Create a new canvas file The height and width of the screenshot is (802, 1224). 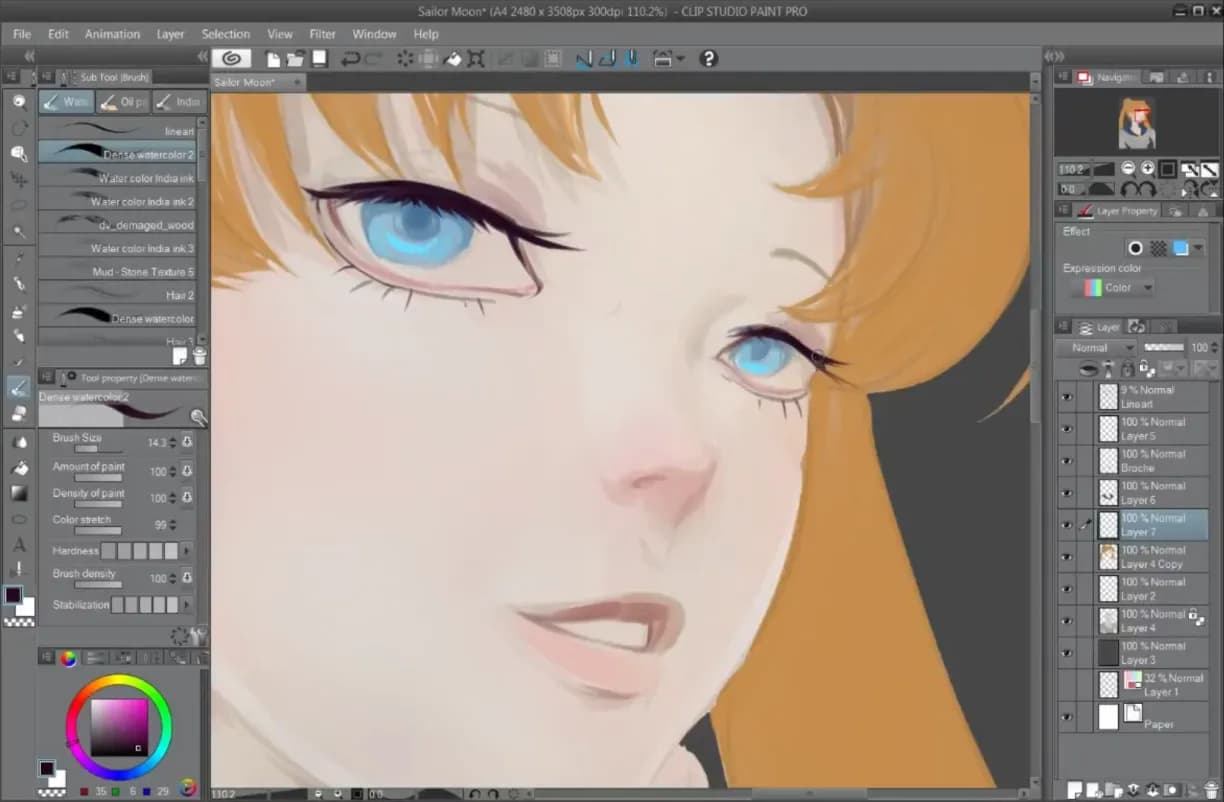click(272, 59)
